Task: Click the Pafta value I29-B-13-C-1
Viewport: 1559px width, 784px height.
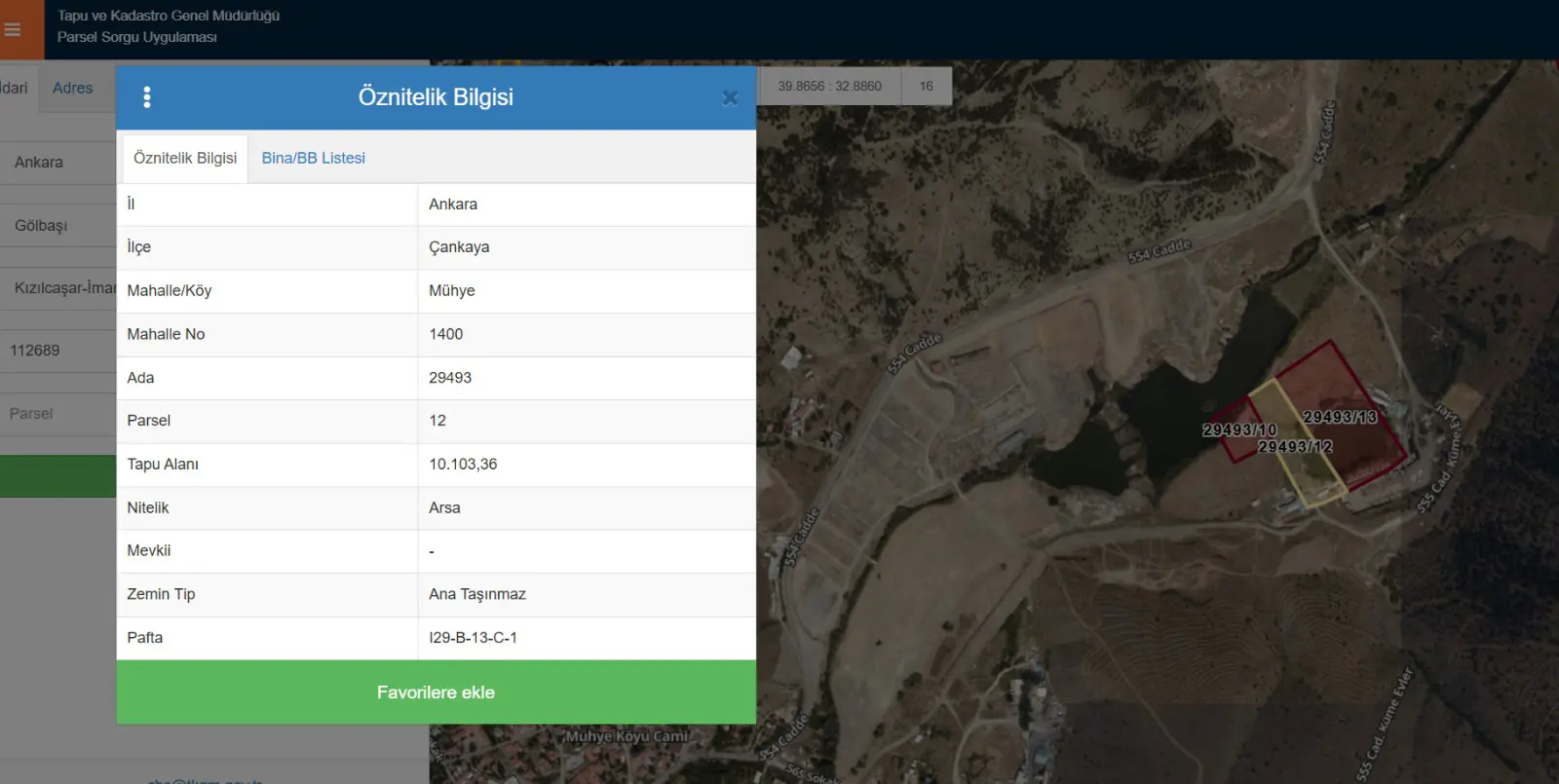Action: click(473, 638)
